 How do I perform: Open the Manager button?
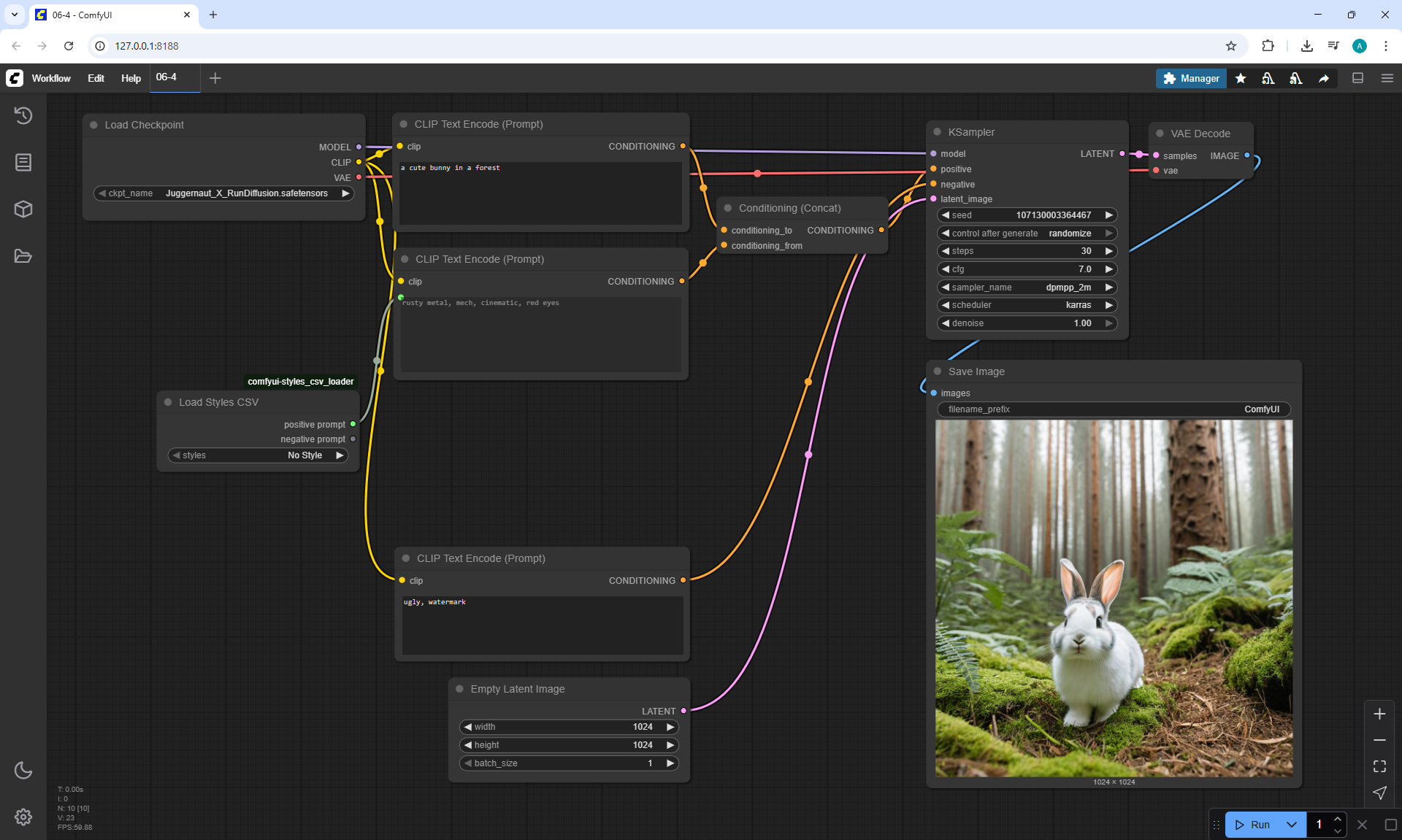coord(1191,78)
